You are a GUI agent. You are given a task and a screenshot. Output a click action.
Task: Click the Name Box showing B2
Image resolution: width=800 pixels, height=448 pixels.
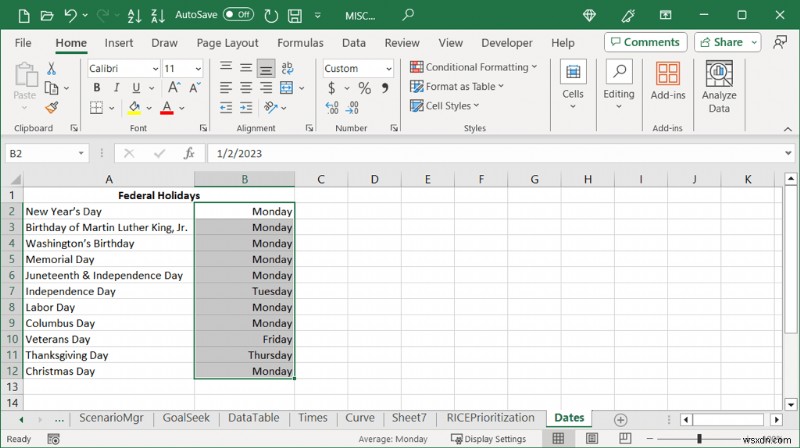pos(46,154)
